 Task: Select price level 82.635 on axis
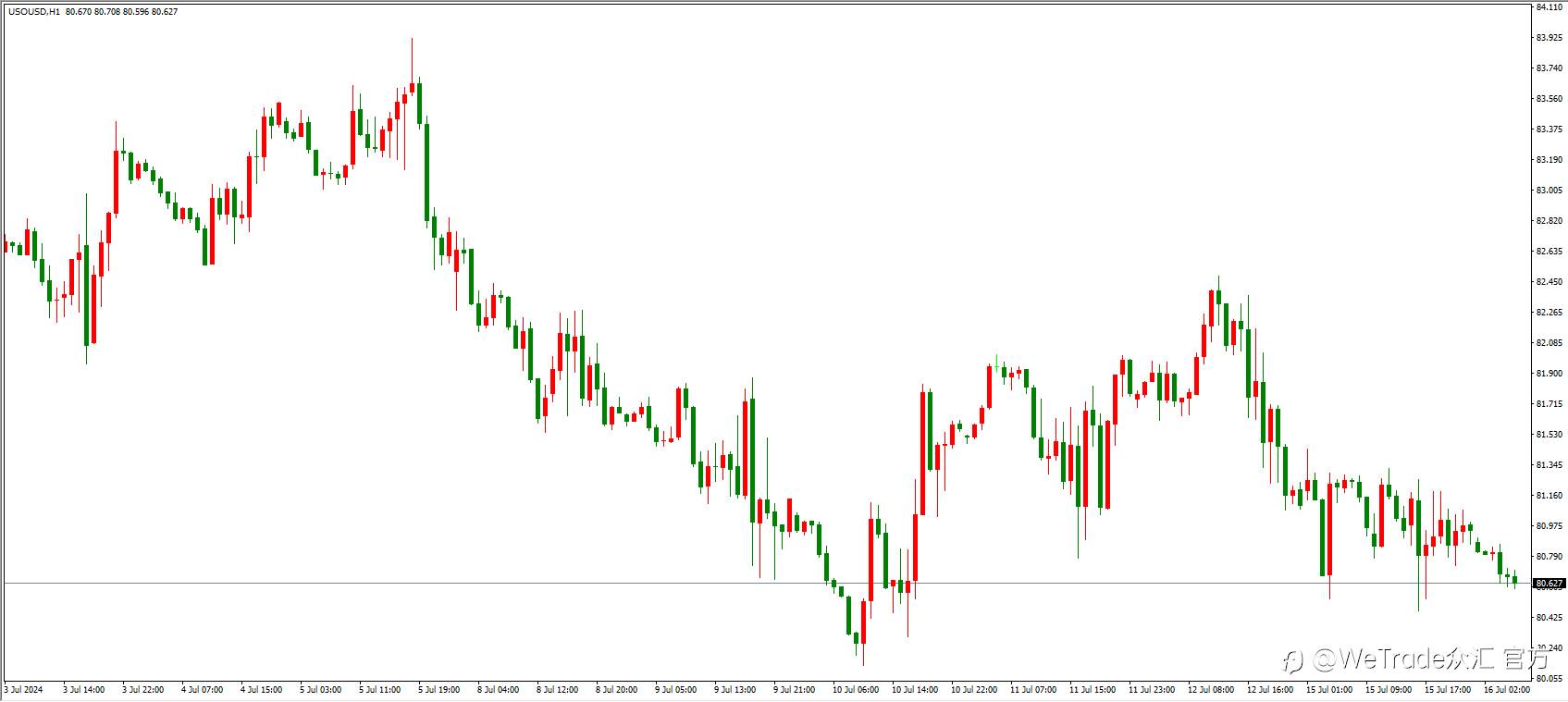[1549, 252]
